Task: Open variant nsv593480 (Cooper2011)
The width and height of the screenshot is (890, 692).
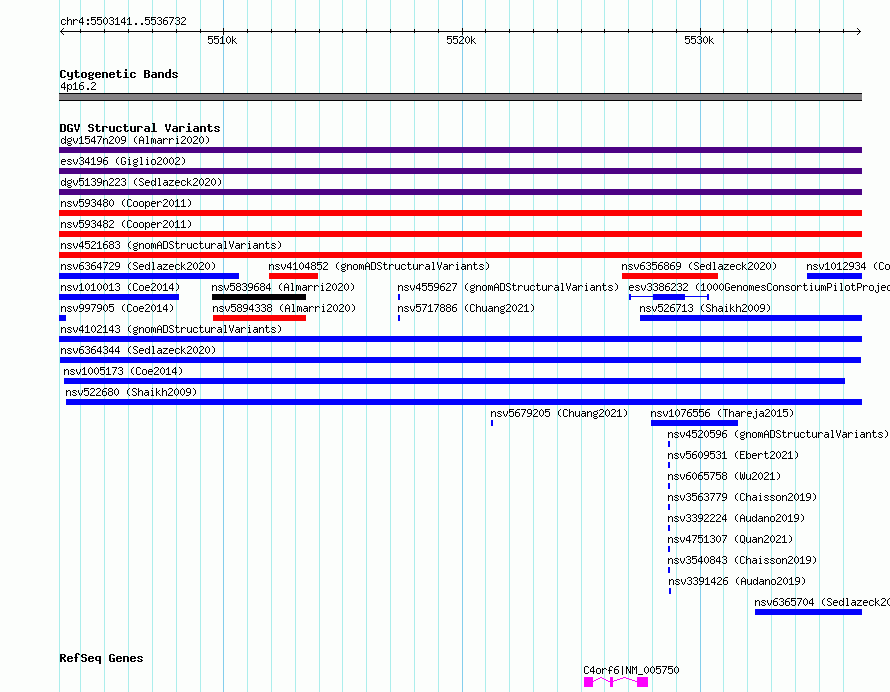Action: tap(126, 203)
